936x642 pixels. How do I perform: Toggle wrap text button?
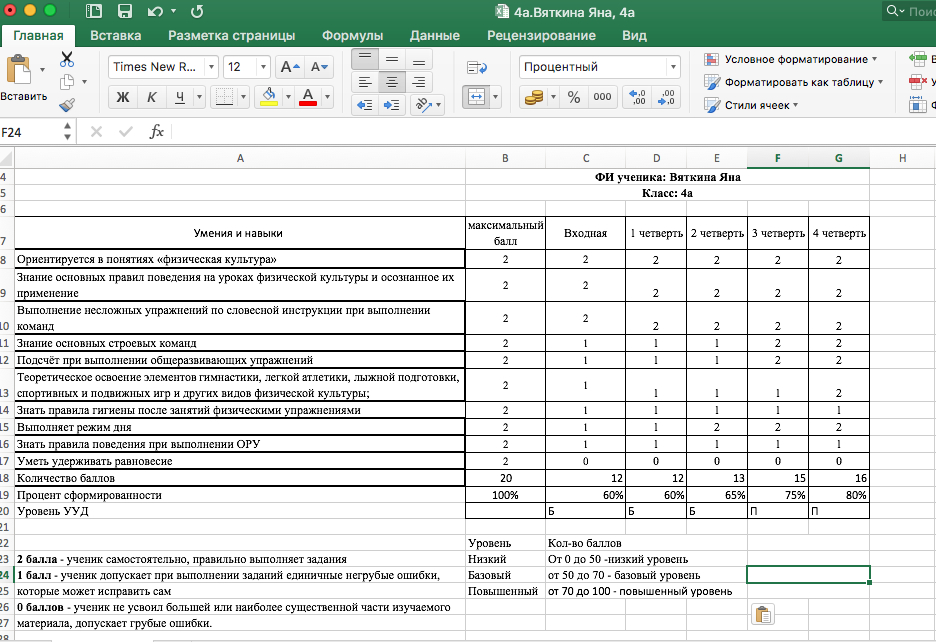click(477, 67)
